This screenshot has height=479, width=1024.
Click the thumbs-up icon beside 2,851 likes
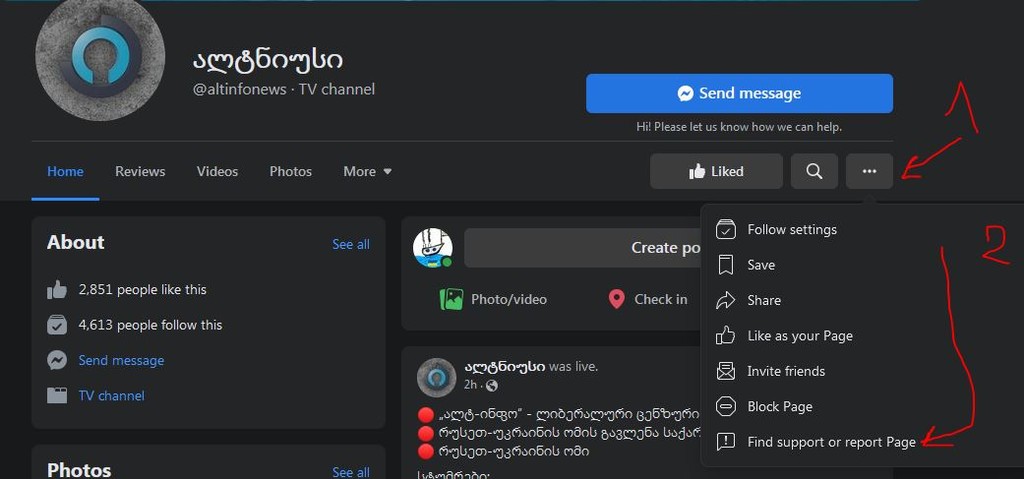click(x=57, y=289)
